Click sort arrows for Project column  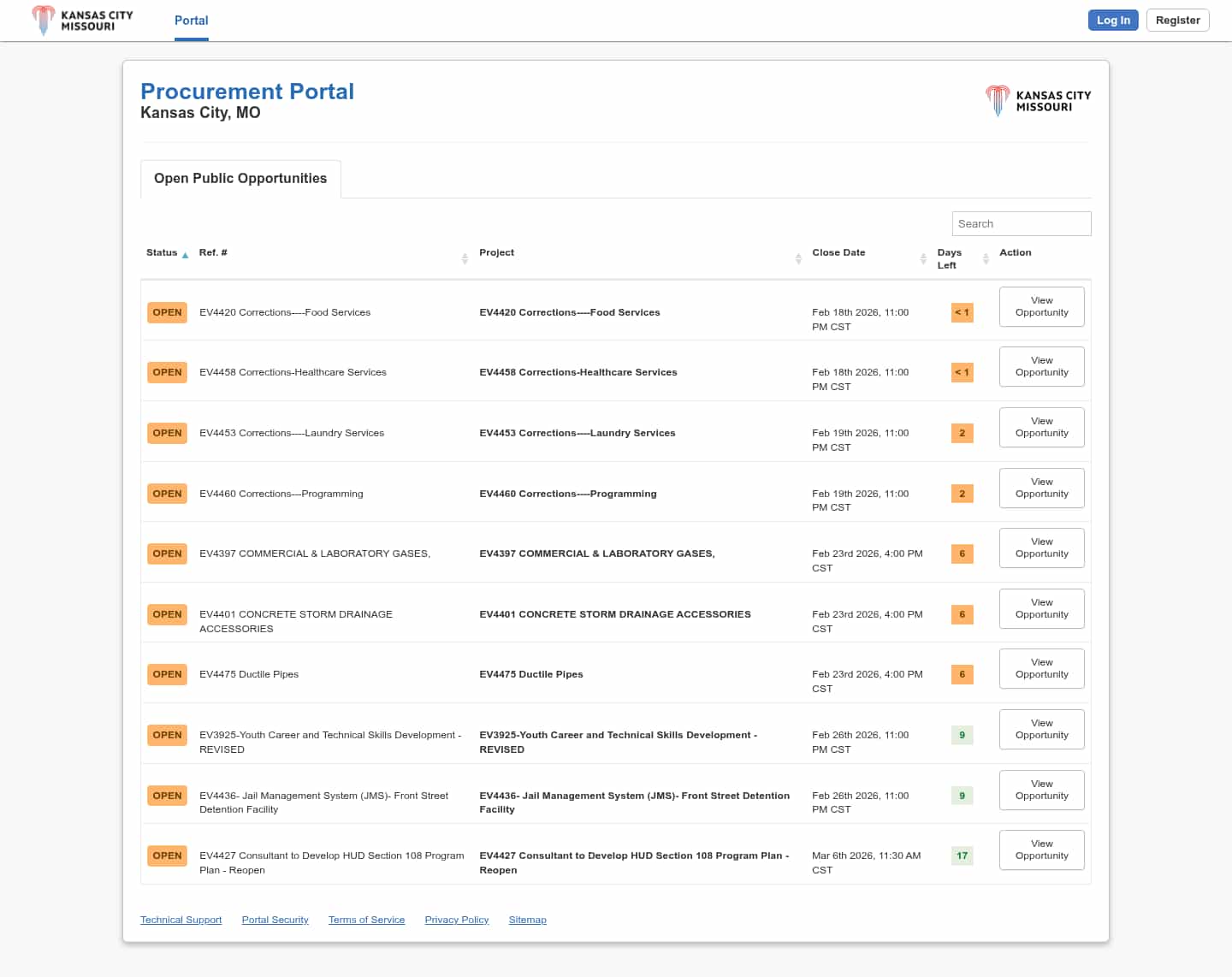click(x=798, y=258)
